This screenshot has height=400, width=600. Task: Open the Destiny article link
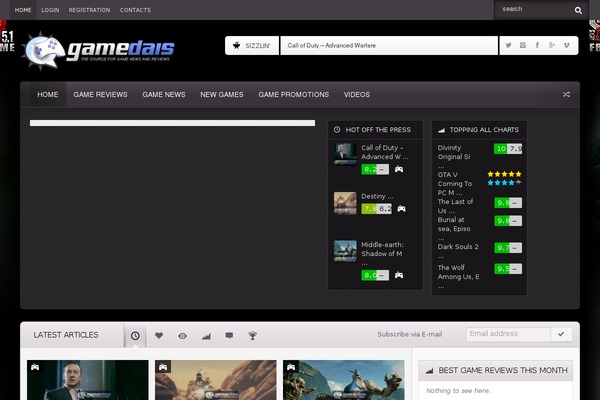point(377,196)
